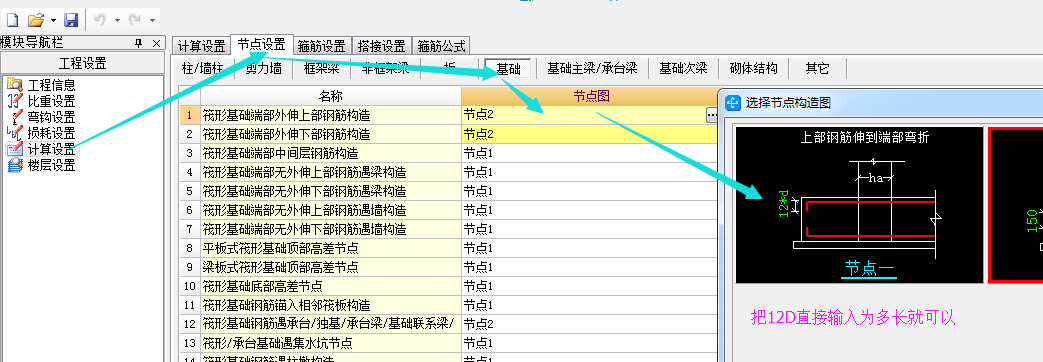Screen dimensions: 1043x362
Task: Select the 基础主梁/承台梁 category button
Action: pyautogui.click(x=592, y=68)
